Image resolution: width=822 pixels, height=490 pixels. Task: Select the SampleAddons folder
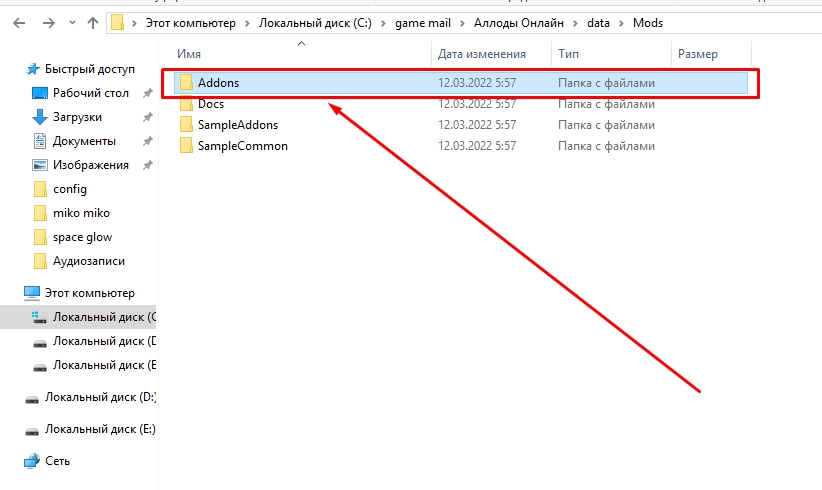pos(237,125)
